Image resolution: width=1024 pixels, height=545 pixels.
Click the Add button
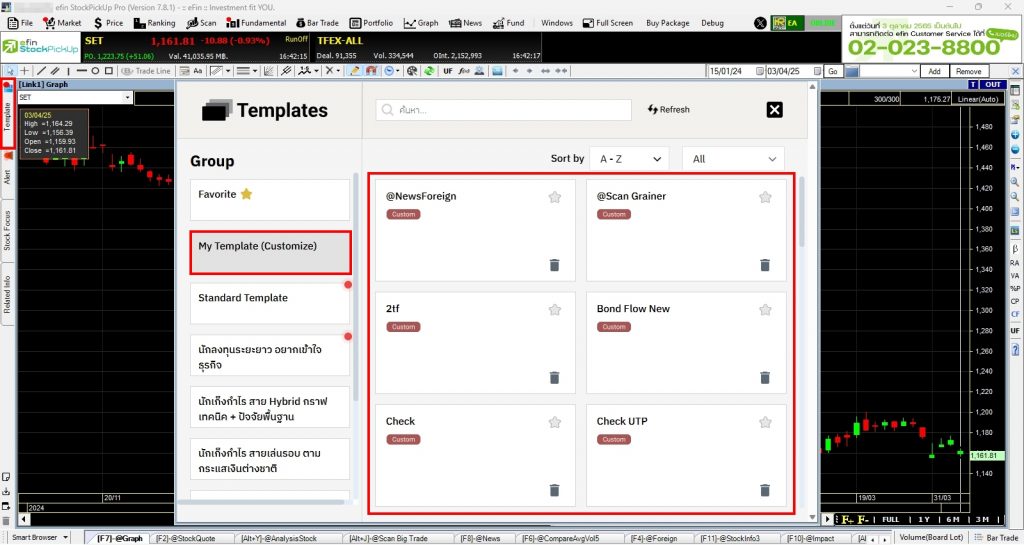click(935, 71)
